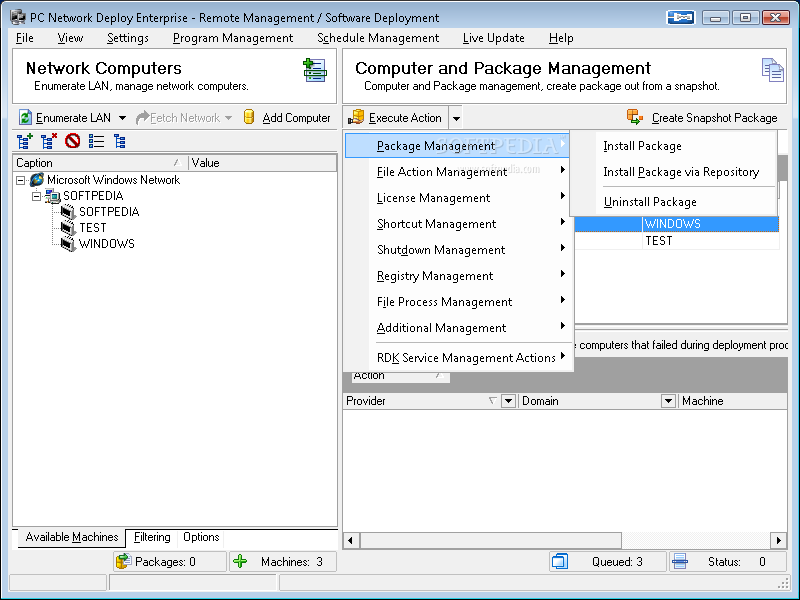Select the SOFTPEDIA domain tree item
The image size is (800, 600).
click(x=93, y=196)
